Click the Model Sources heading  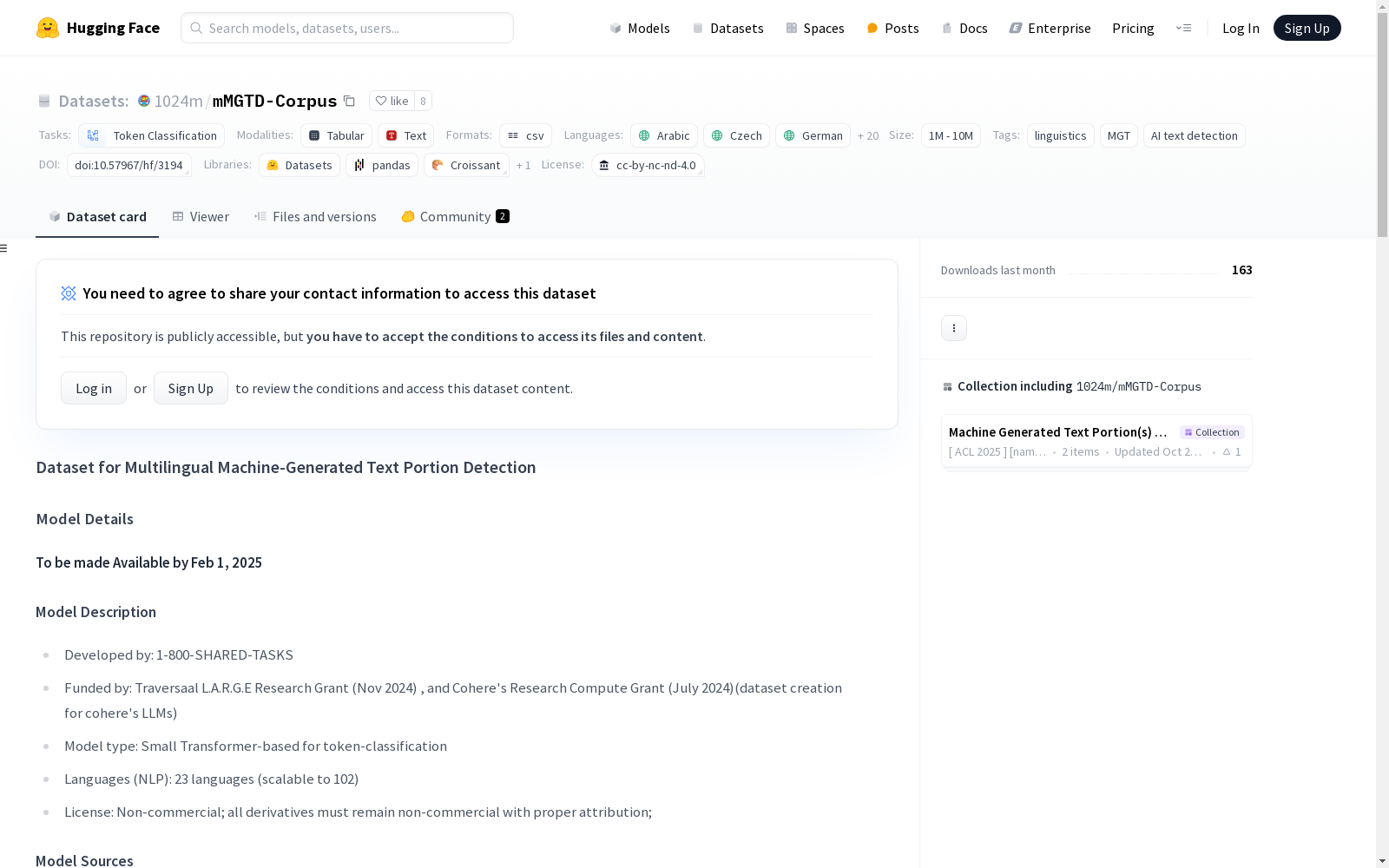pos(84,860)
